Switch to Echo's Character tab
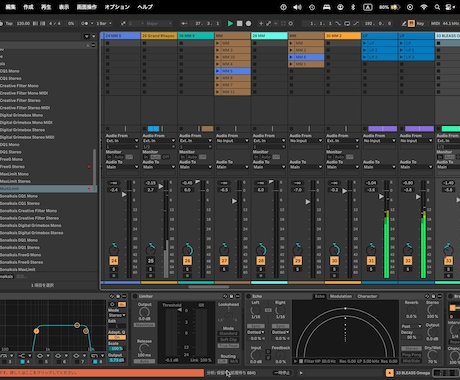Screen dimensions: 460x380 point(367,296)
